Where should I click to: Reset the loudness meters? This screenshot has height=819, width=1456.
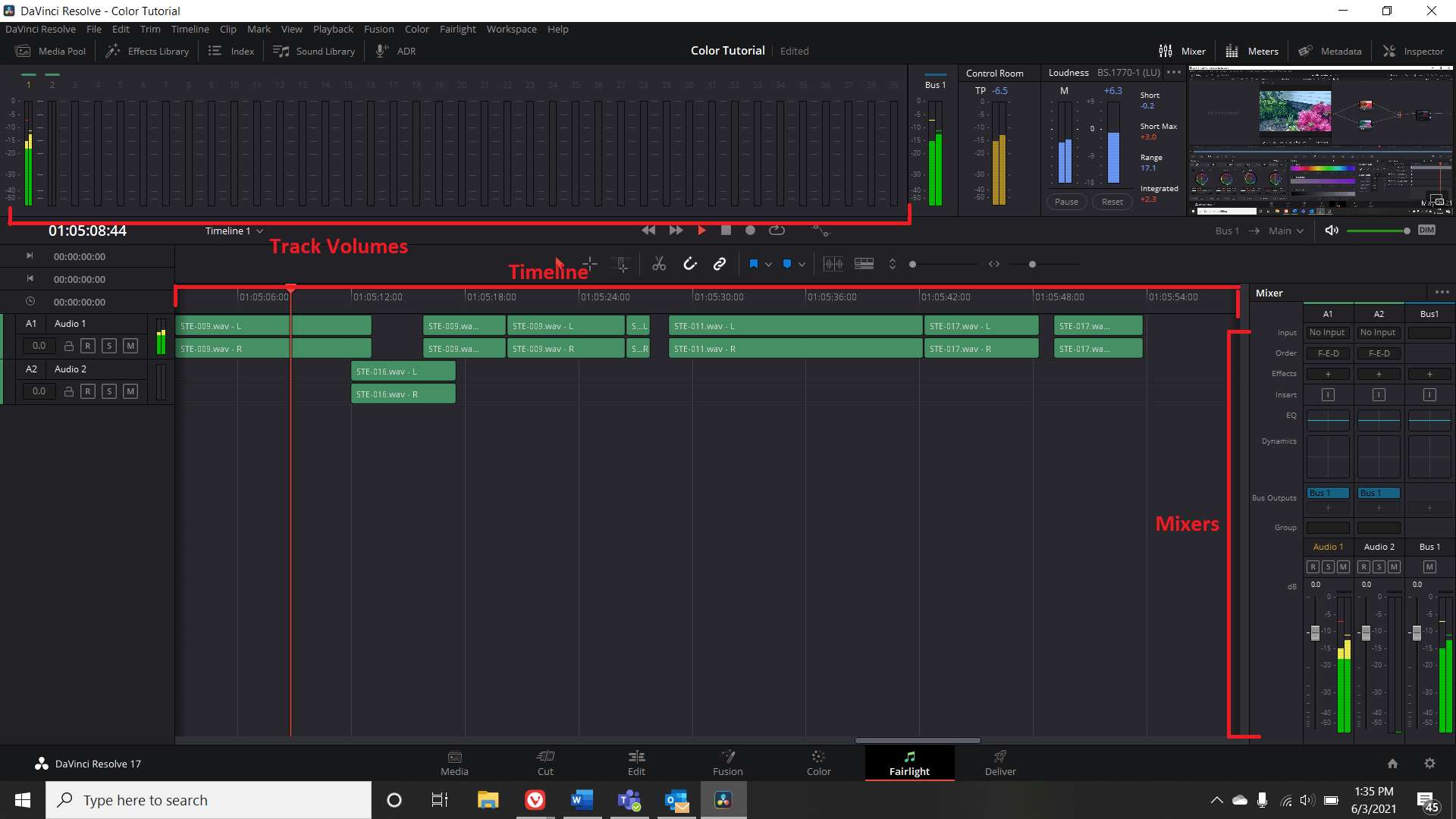[x=1112, y=201]
